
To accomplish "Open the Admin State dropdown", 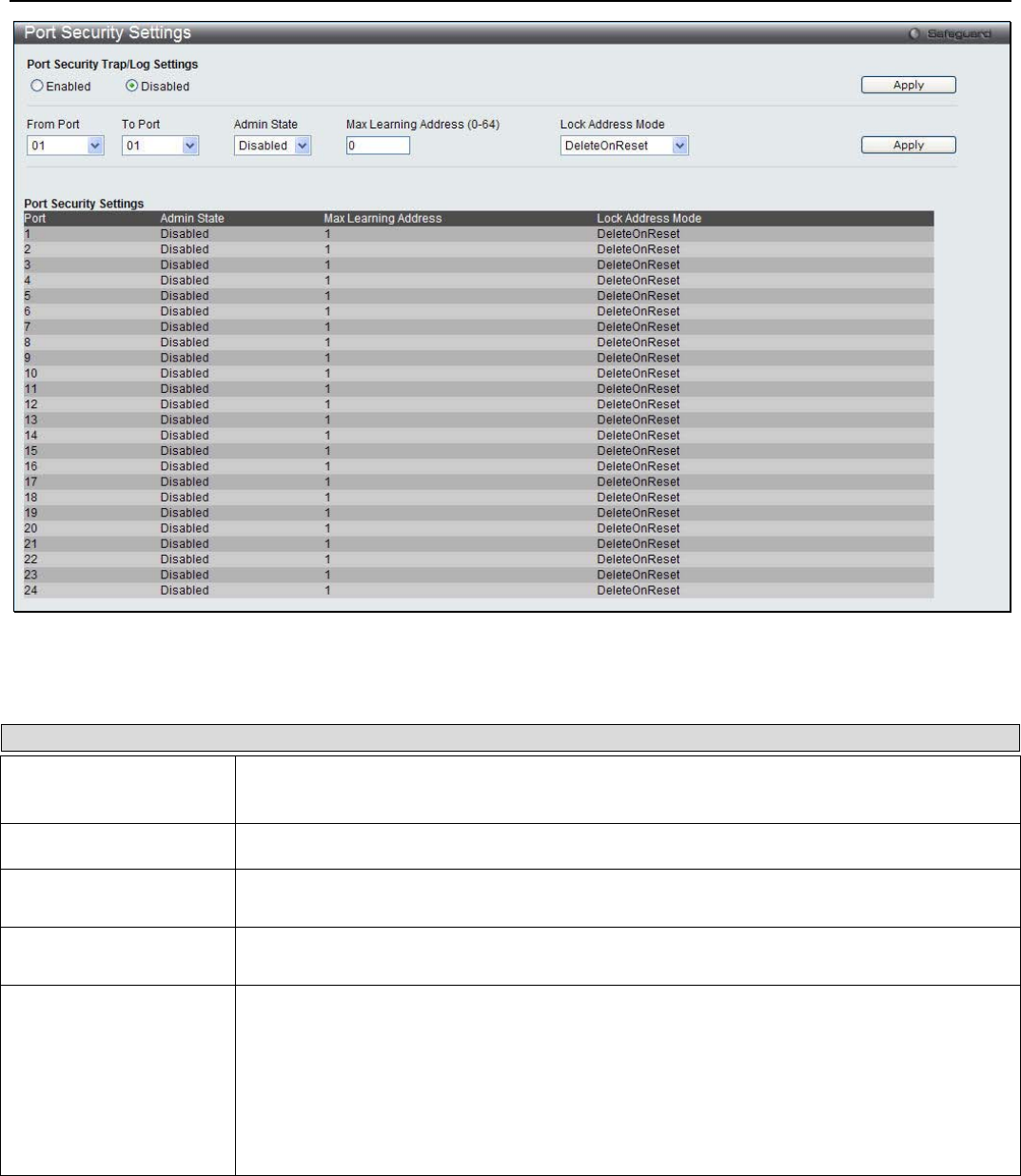I will [x=272, y=146].
